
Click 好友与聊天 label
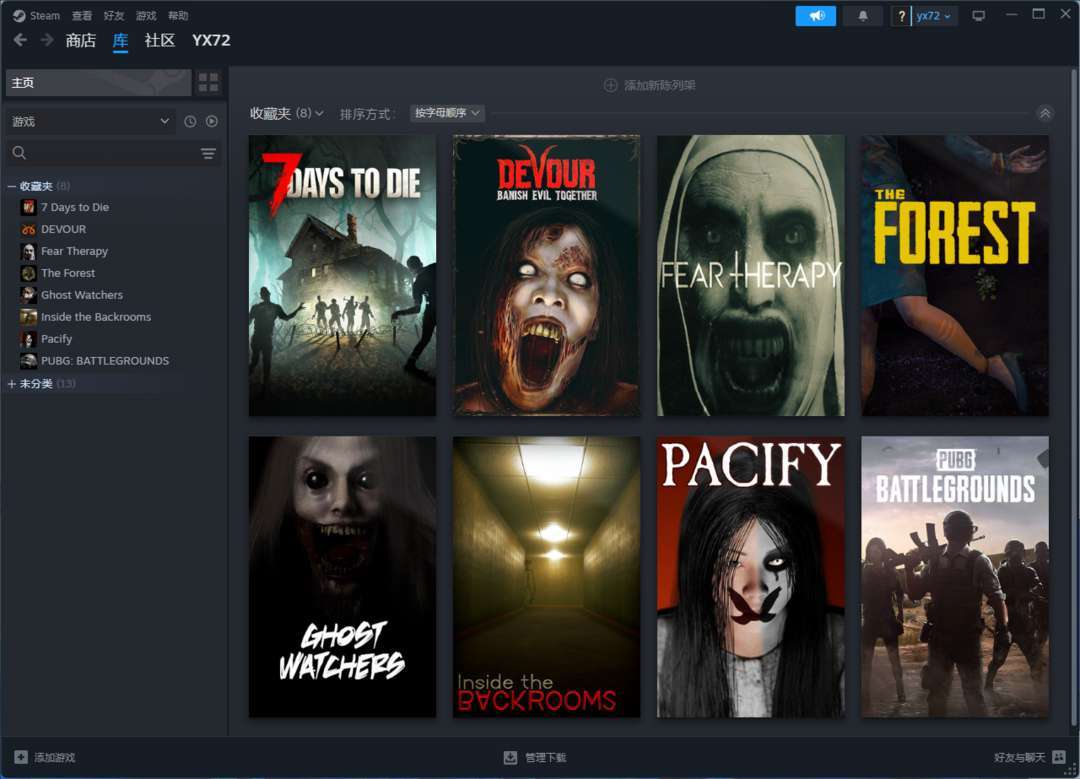(1019, 758)
